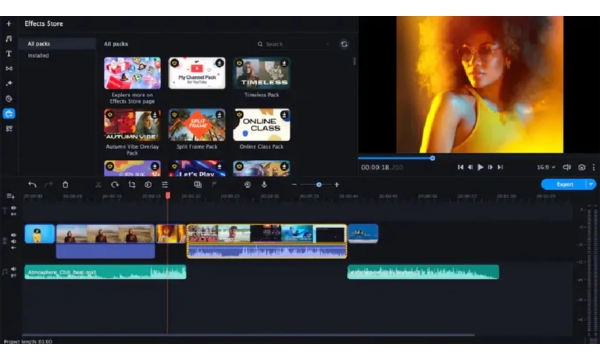Zoom in timeline with plus icon
This screenshot has width=600, height=360.
(x=337, y=185)
